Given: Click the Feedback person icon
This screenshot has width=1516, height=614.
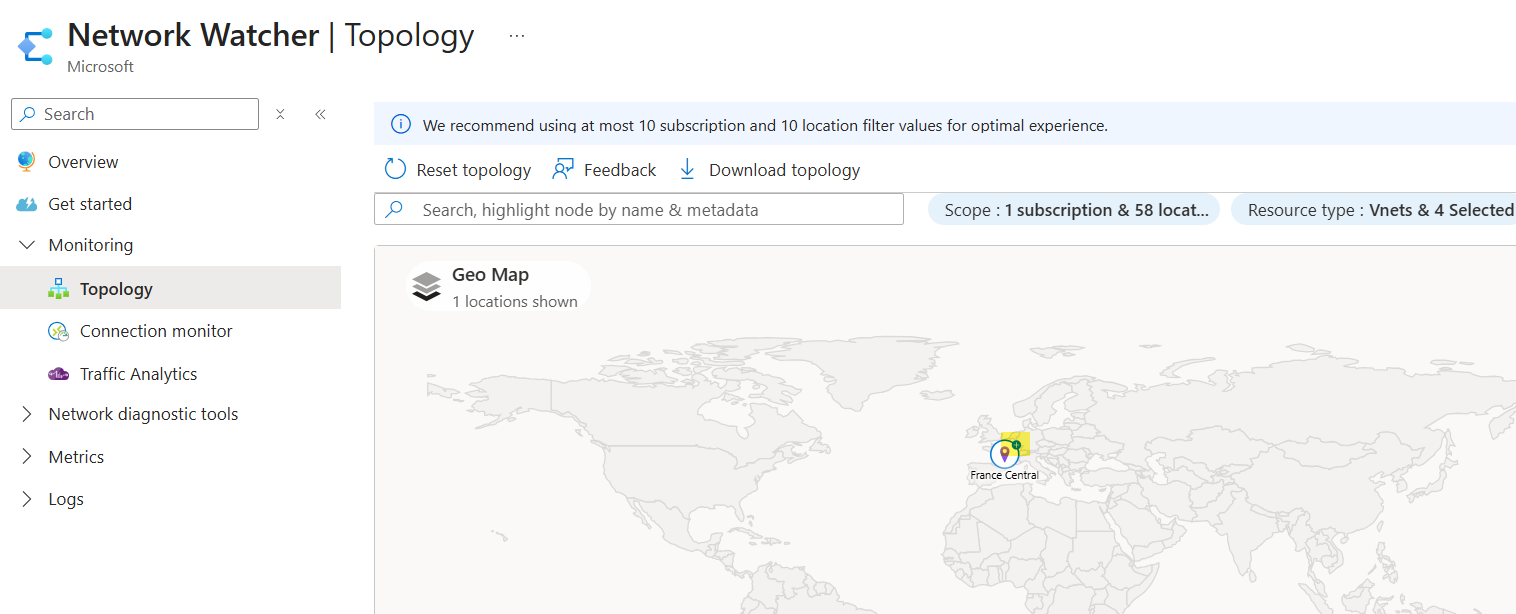Looking at the screenshot, I should coord(563,170).
